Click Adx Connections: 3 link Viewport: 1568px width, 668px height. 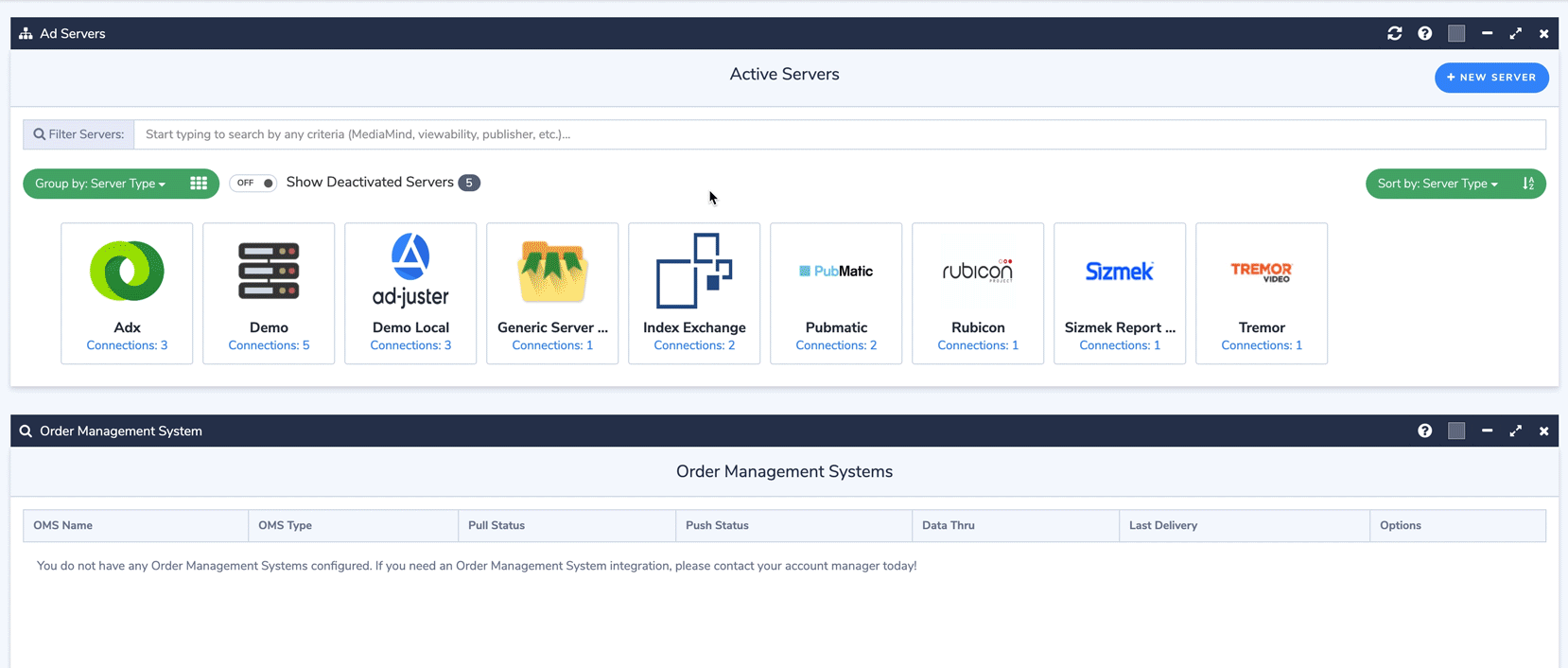(127, 345)
